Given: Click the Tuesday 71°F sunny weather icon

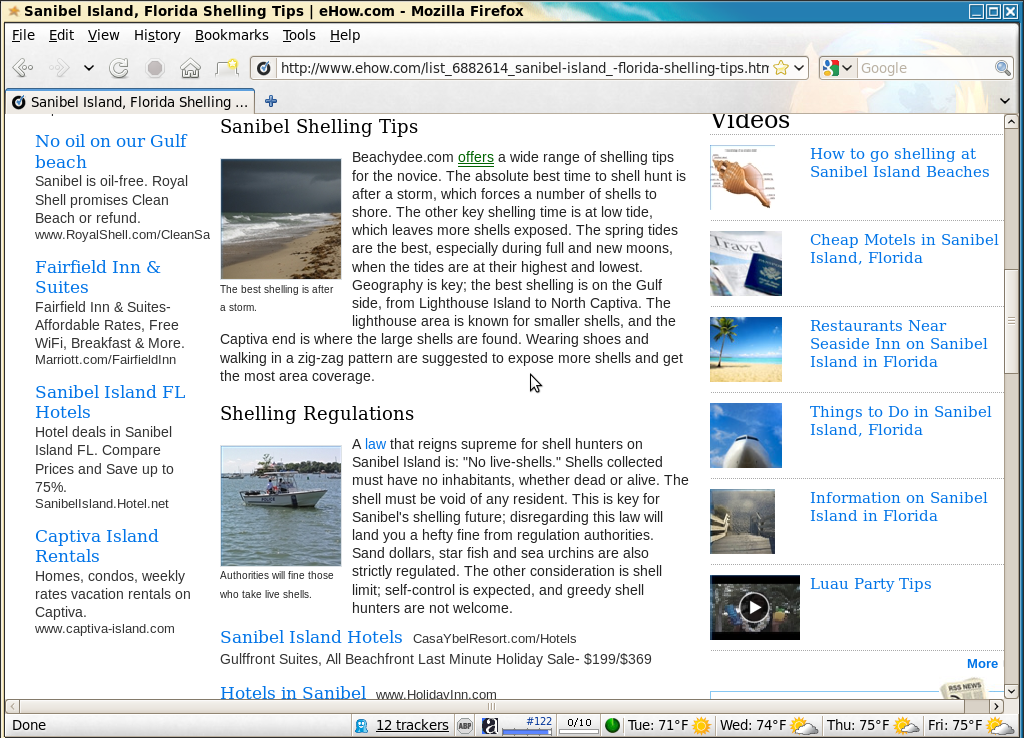Looking at the screenshot, I should [701, 726].
